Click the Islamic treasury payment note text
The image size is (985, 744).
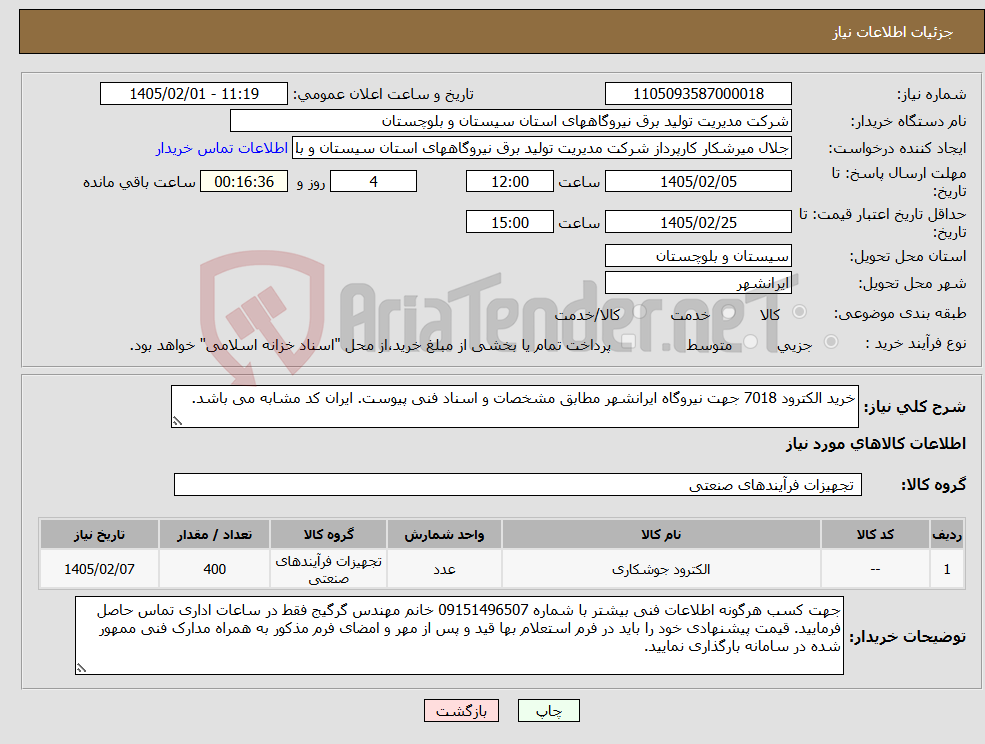pyautogui.click(x=370, y=346)
